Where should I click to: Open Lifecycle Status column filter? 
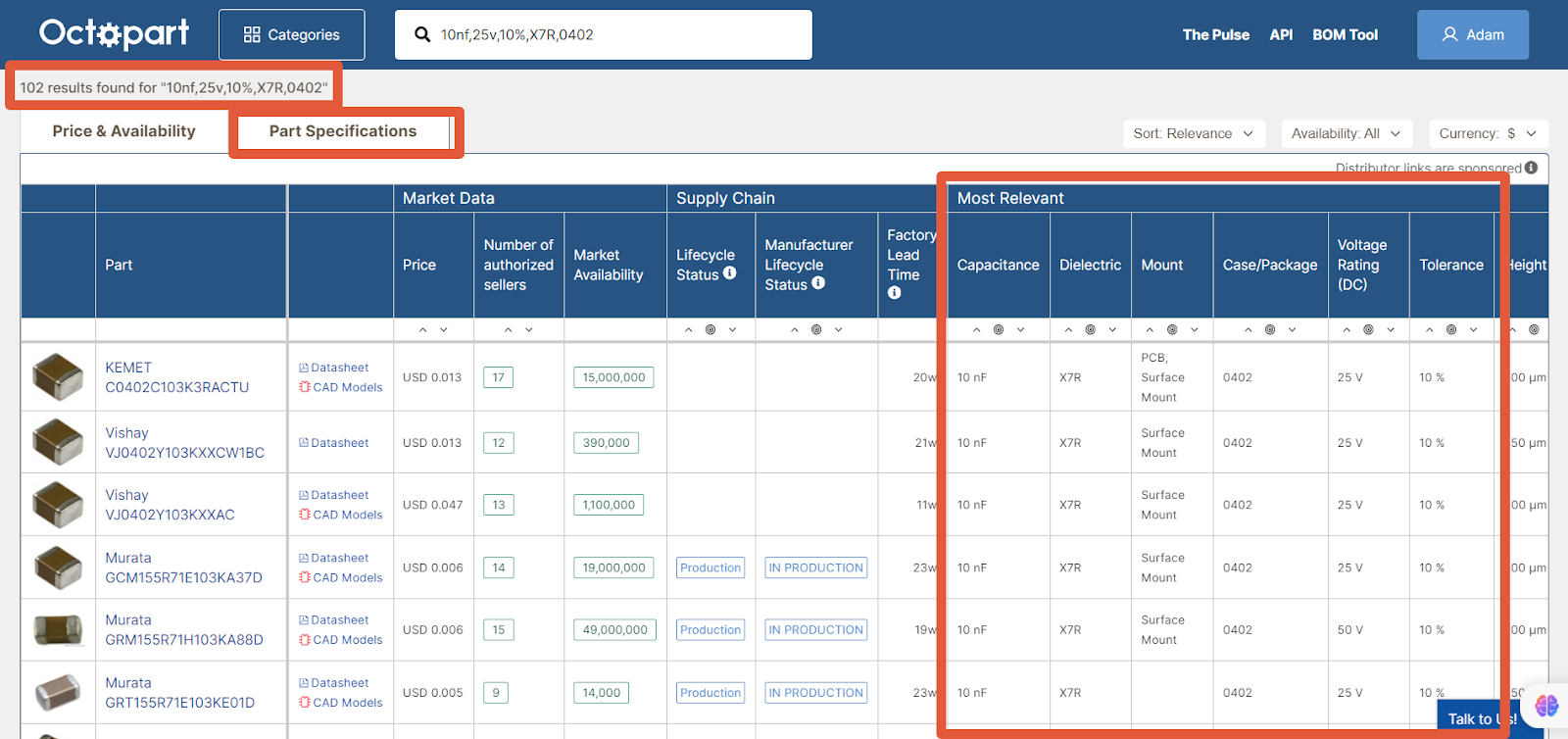pos(710,329)
